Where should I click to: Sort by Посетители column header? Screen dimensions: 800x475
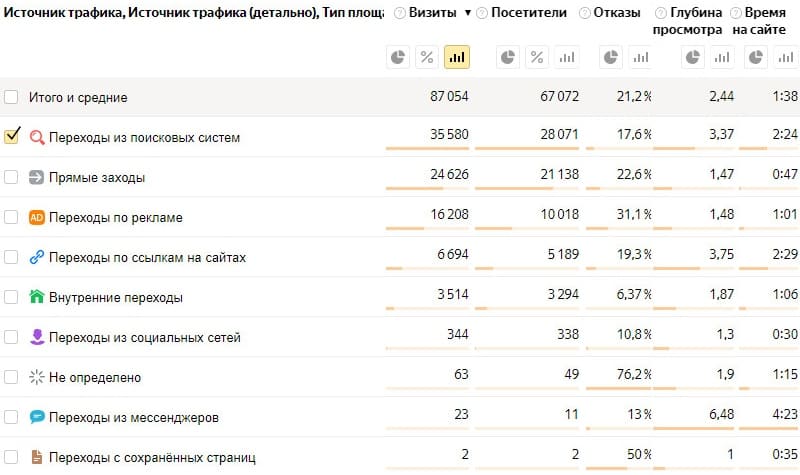(529, 13)
